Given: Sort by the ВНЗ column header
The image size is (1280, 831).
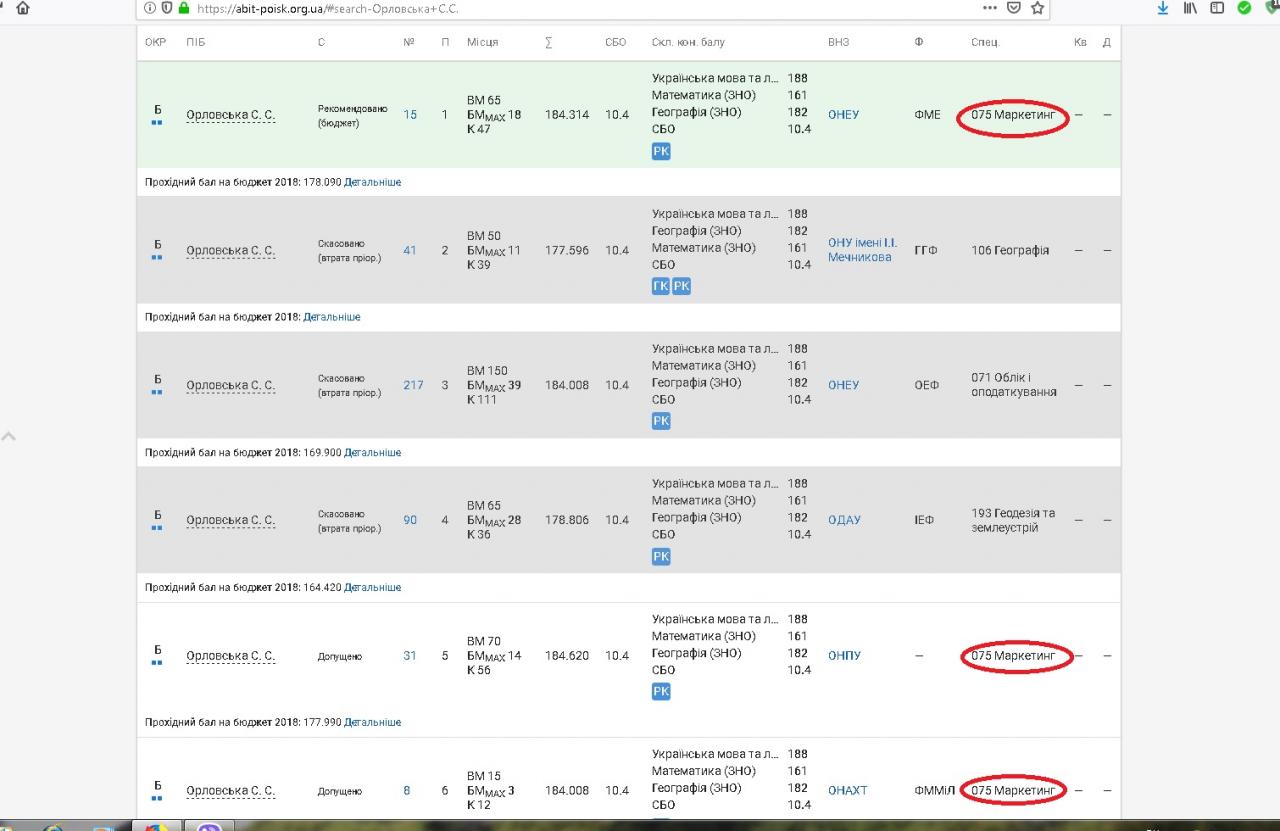Looking at the screenshot, I should 838,42.
